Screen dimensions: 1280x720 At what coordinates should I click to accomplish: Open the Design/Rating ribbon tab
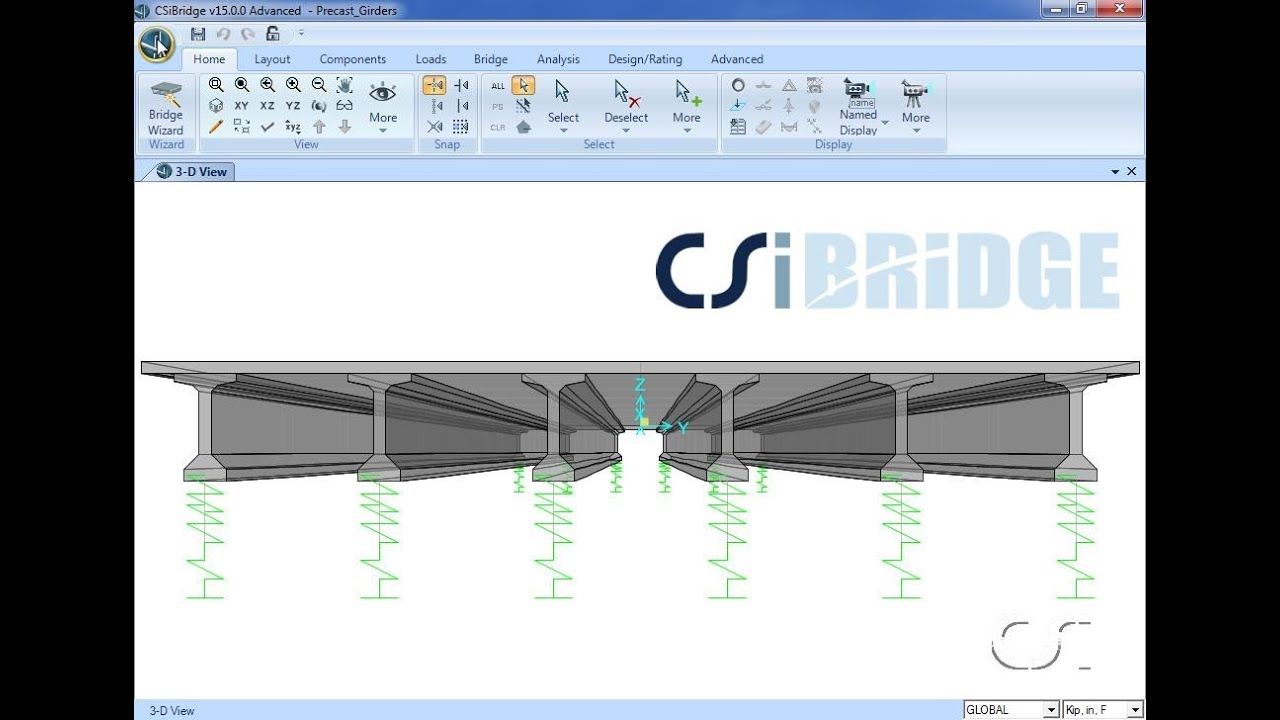click(645, 59)
